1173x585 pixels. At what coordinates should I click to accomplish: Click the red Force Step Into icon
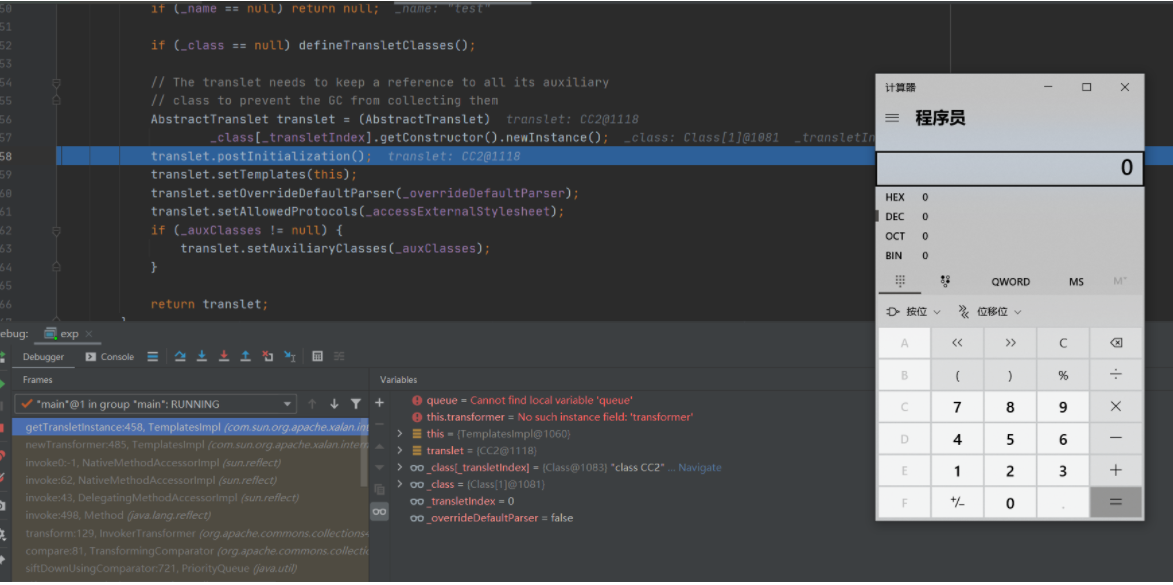(x=223, y=357)
